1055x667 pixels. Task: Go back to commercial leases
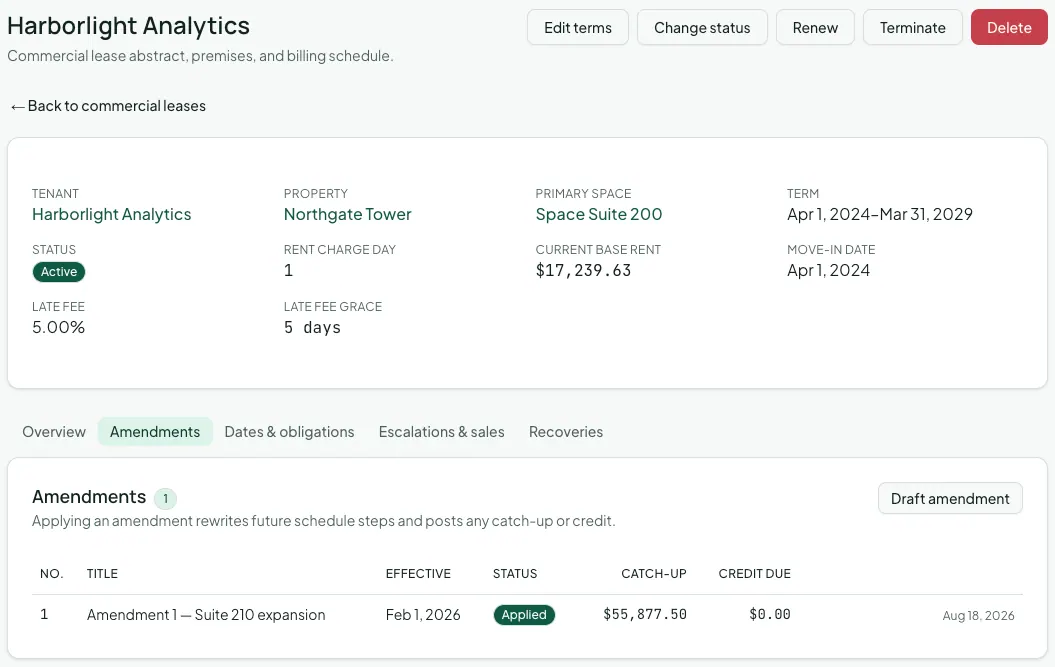108,106
